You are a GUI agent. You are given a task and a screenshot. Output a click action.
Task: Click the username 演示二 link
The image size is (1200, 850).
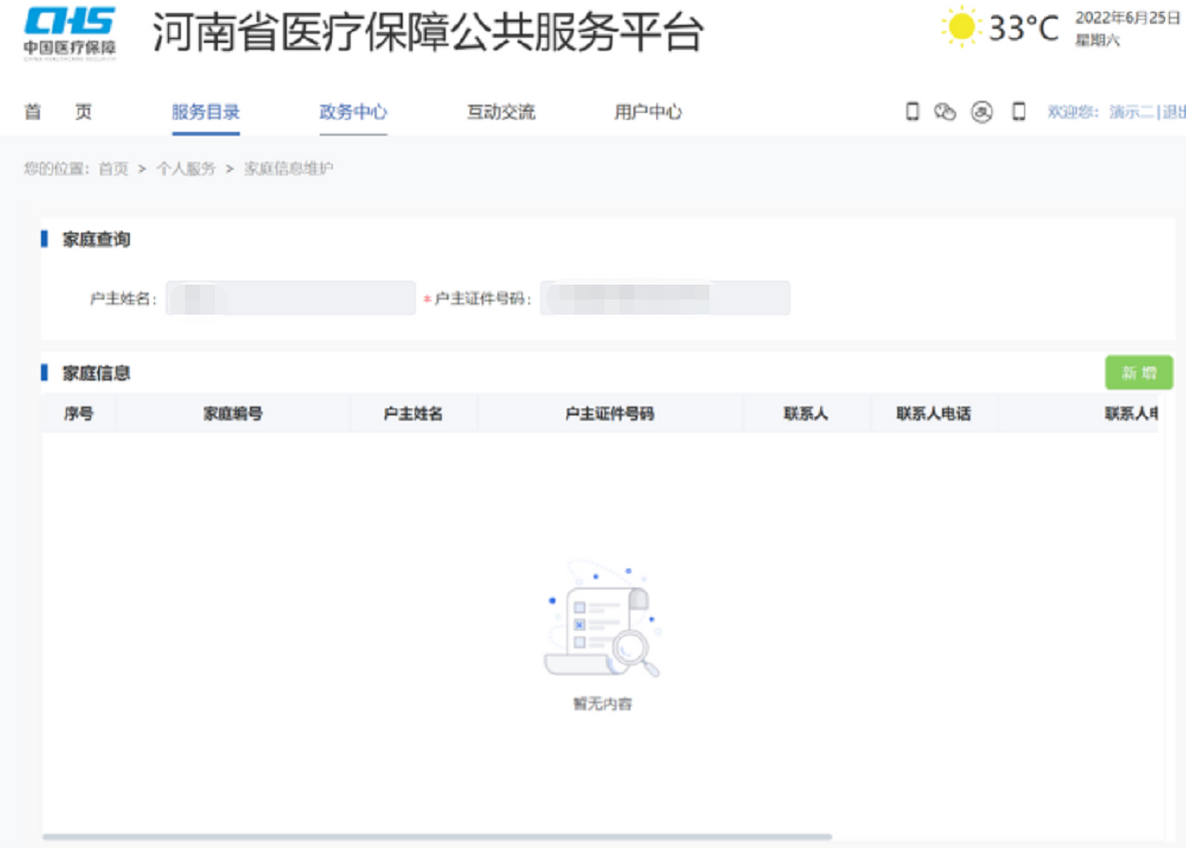[x=1130, y=113]
